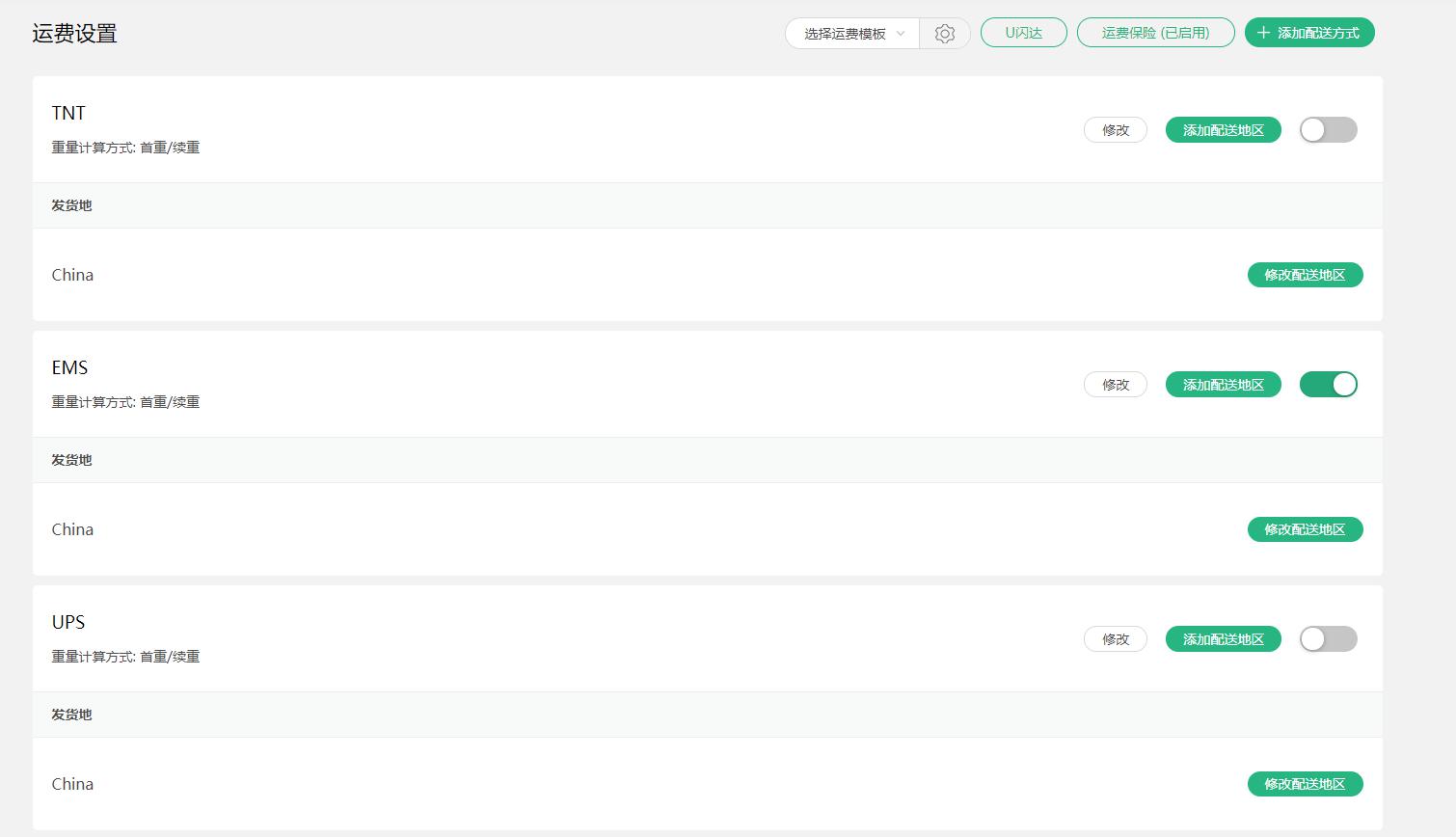1456x837 pixels.
Task: Add delivery region for UPS
Action: tap(1223, 639)
